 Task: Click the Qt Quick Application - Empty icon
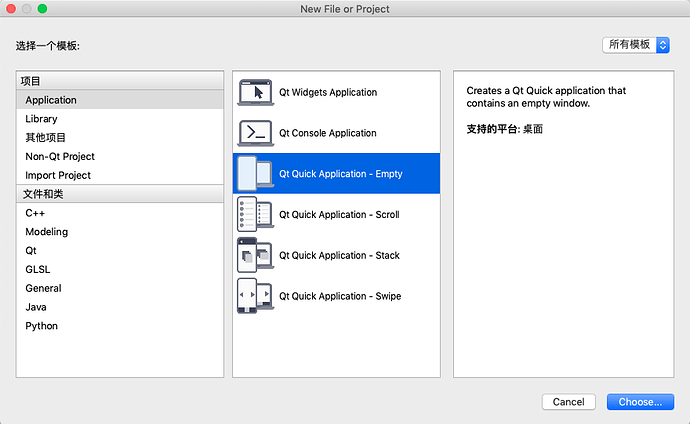(256, 174)
